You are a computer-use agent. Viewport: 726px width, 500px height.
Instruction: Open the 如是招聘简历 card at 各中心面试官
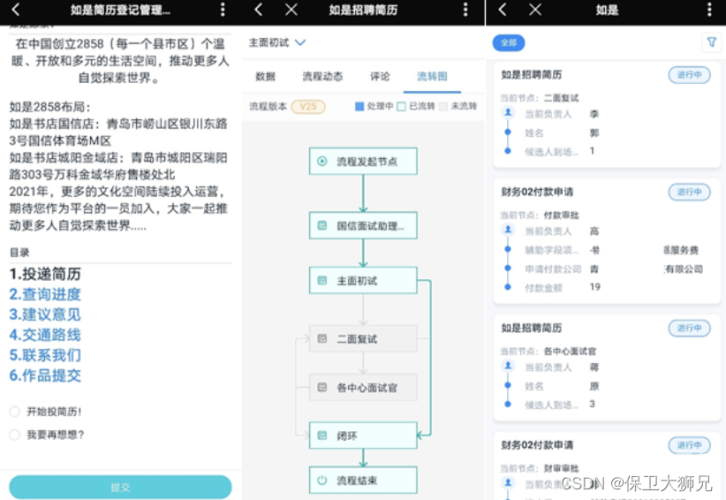pos(607,368)
